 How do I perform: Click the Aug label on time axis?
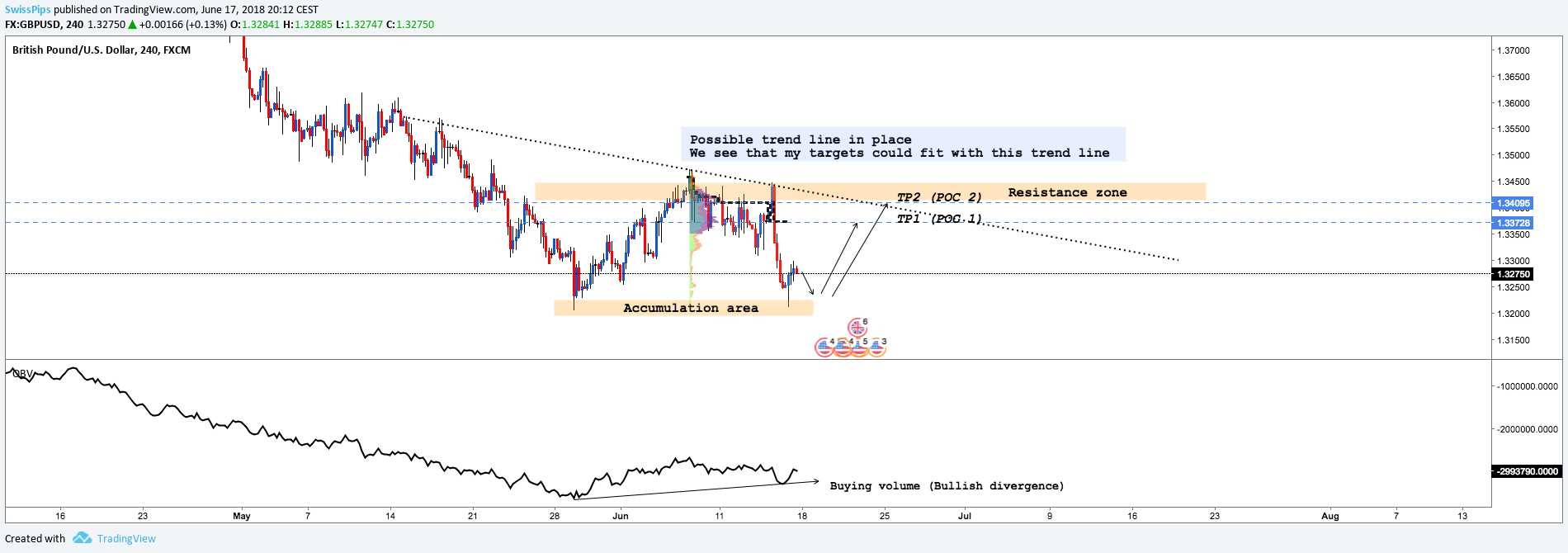tap(1330, 516)
